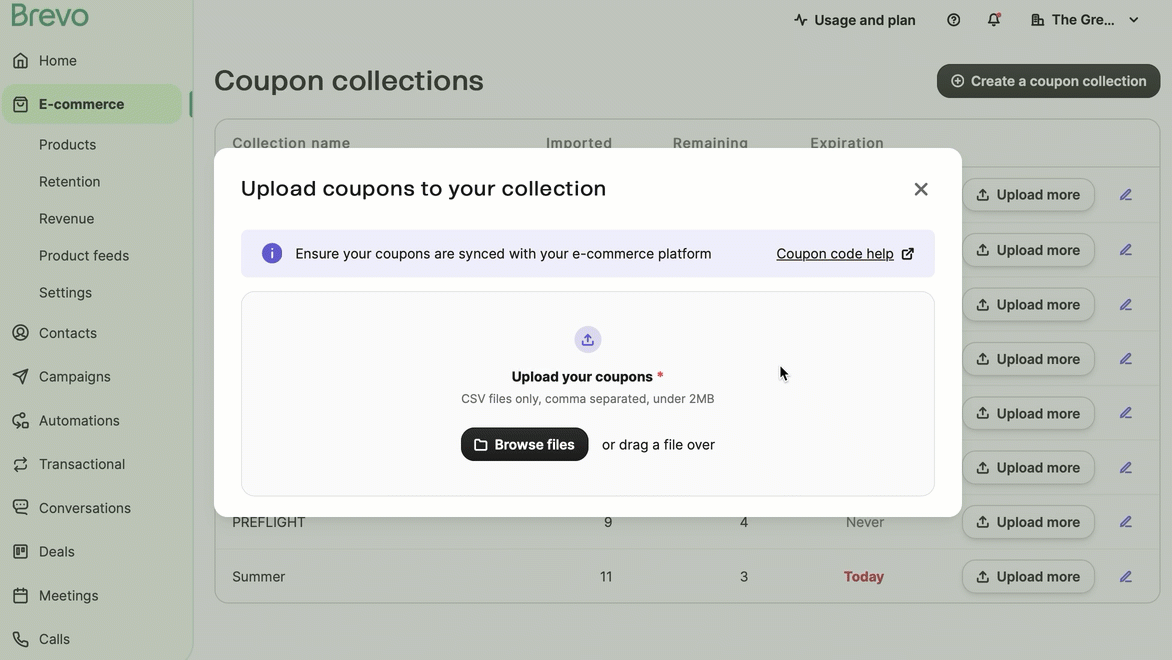The width and height of the screenshot is (1172, 660).
Task: Open Product feeds in E-commerce menu
Action: [84, 256]
